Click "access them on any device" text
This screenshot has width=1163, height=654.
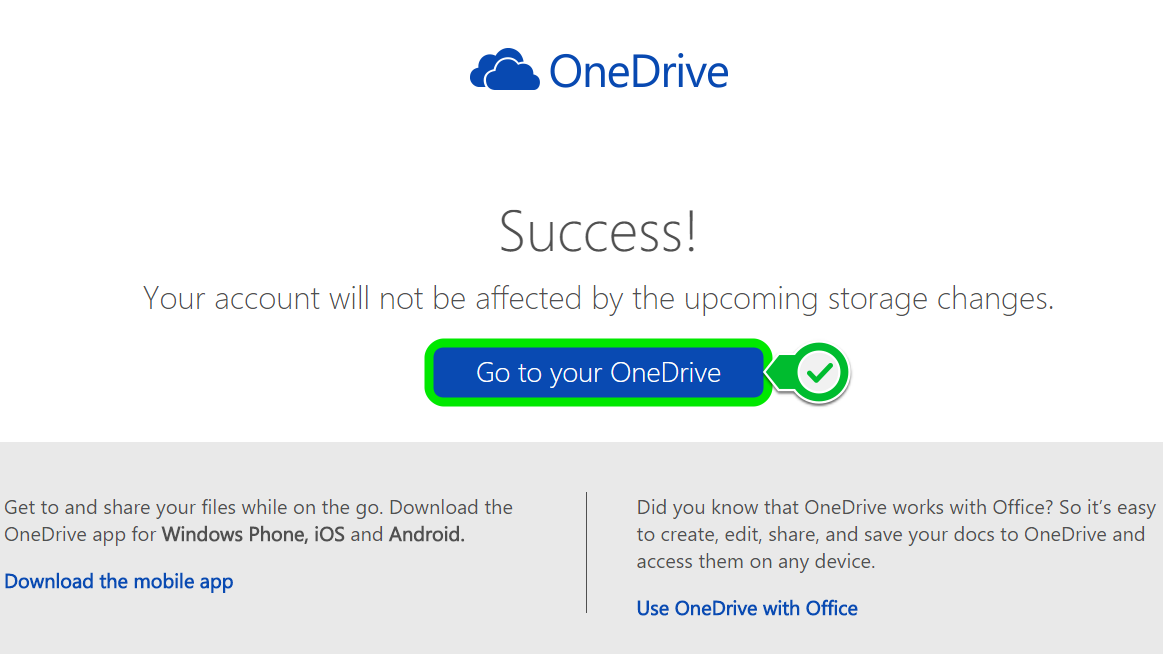(755, 561)
